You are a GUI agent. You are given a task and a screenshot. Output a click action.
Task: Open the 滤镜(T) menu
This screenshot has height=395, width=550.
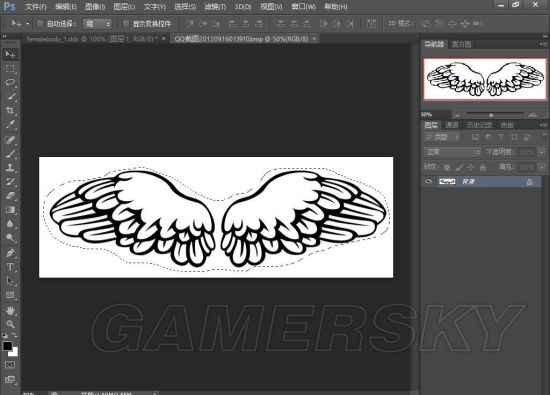point(215,6)
